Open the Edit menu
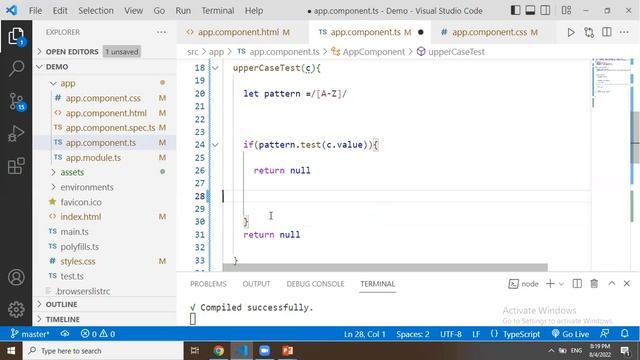Screen dimensions: 640x360 click(60, 11)
